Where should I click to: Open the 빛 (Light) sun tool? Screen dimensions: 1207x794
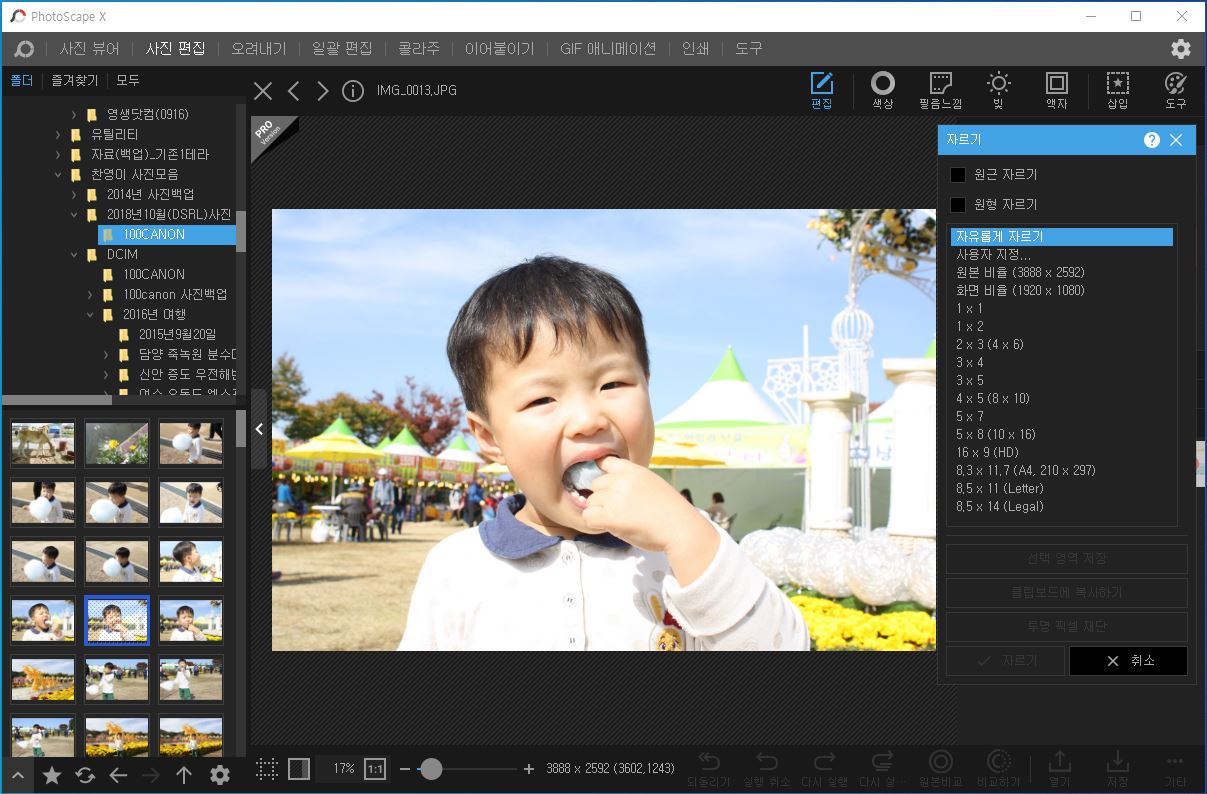pyautogui.click(x=998, y=90)
